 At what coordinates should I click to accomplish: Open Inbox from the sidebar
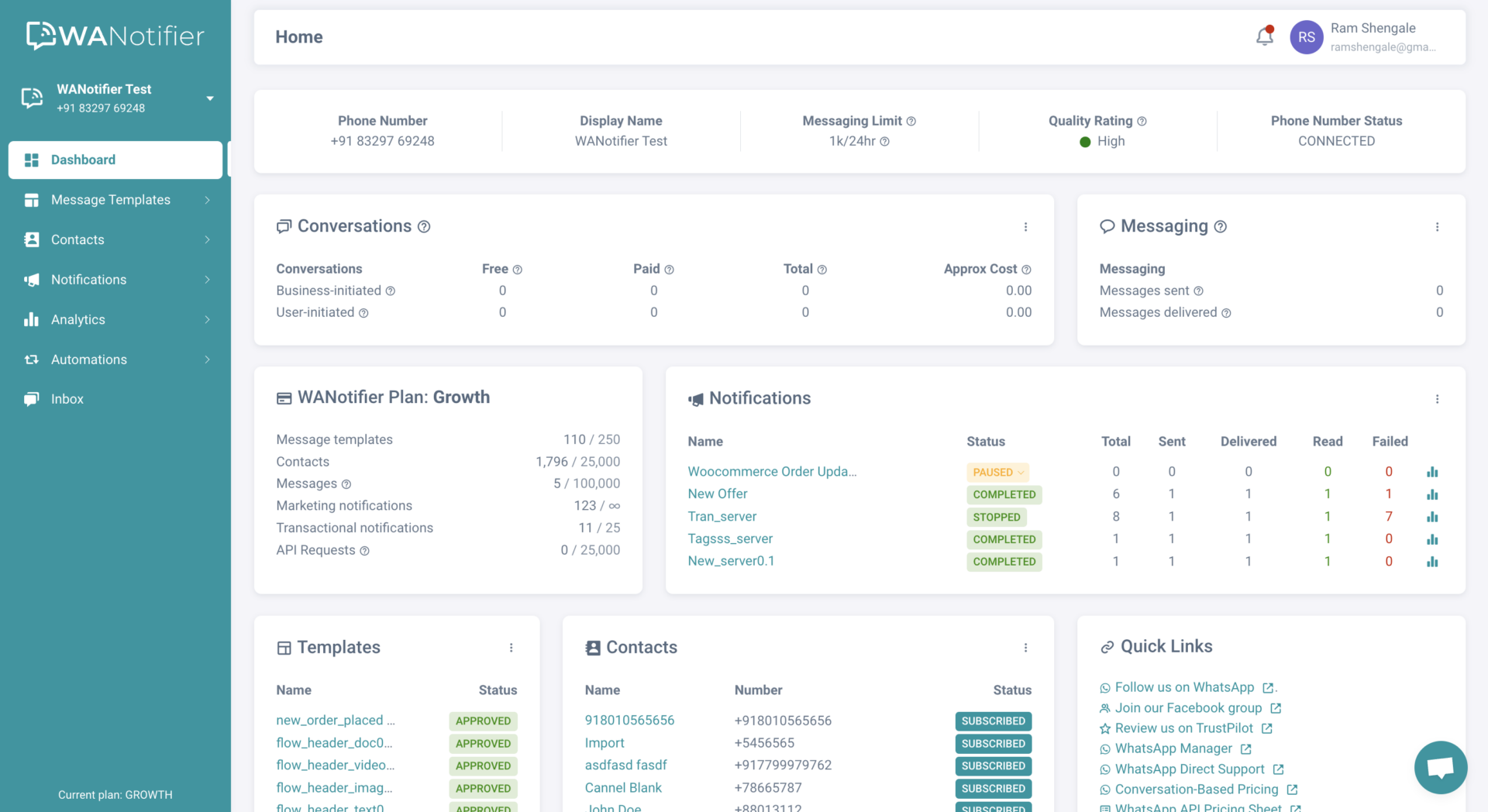67,399
